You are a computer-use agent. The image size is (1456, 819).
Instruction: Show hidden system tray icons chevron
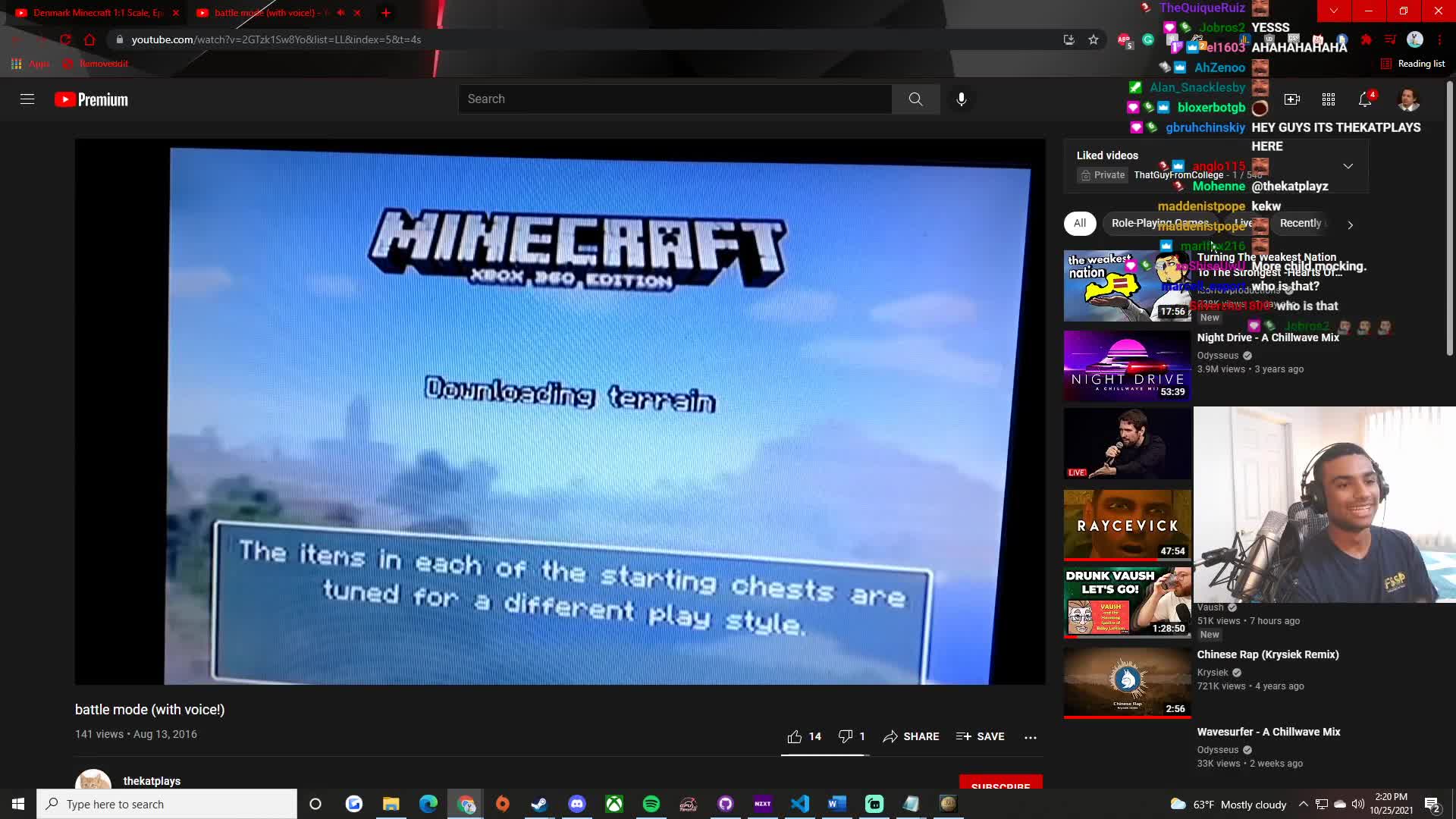(x=1303, y=804)
